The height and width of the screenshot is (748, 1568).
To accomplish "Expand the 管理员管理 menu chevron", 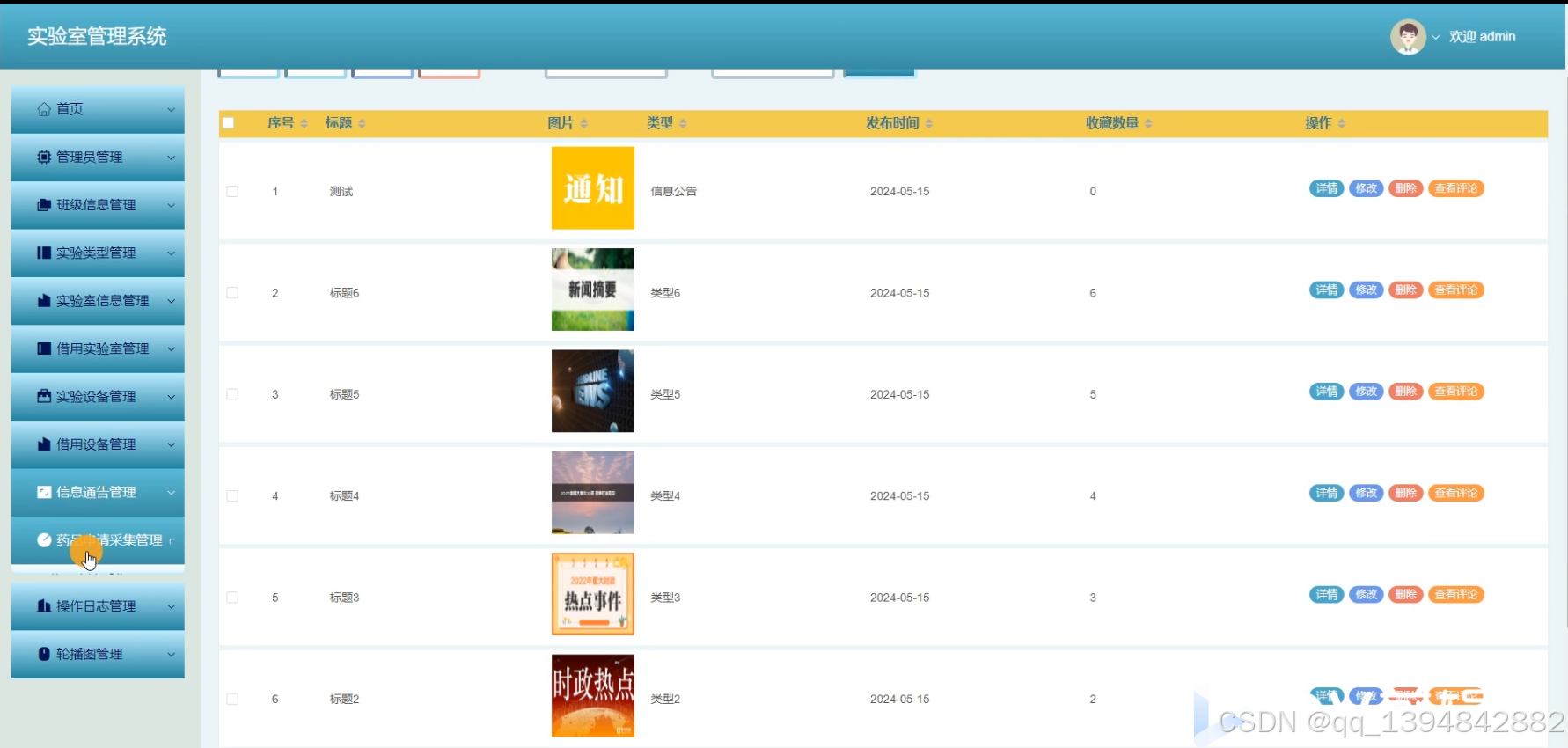I will tap(172, 158).
